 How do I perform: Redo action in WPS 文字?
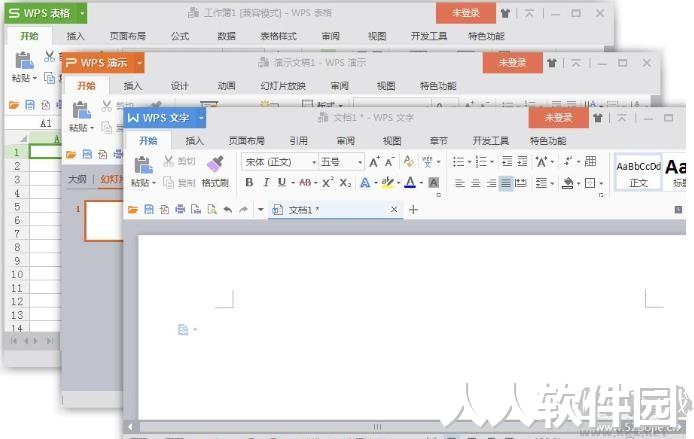[243, 209]
